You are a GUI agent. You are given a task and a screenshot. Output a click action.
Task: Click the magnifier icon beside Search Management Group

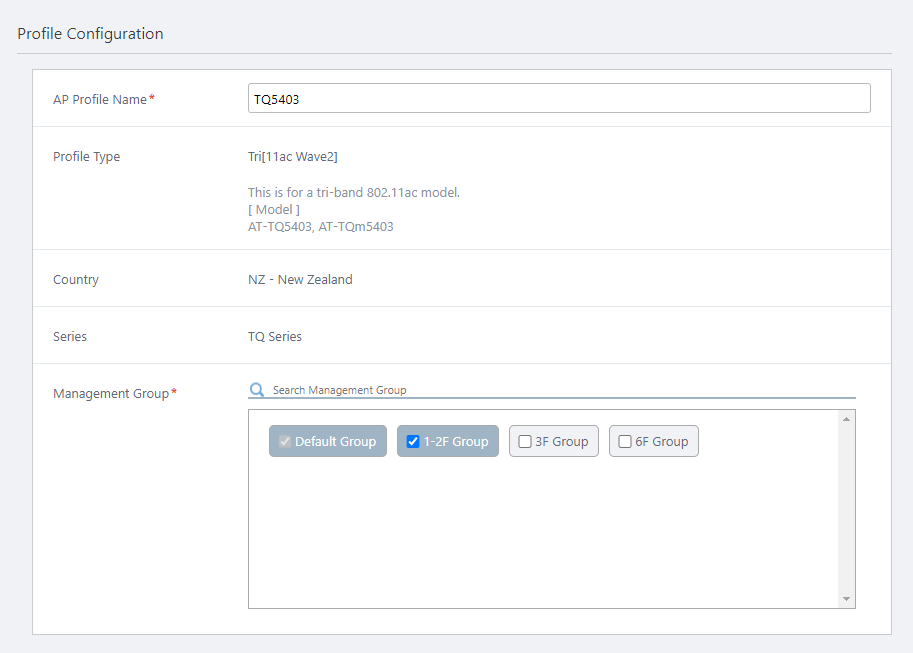coord(257,390)
